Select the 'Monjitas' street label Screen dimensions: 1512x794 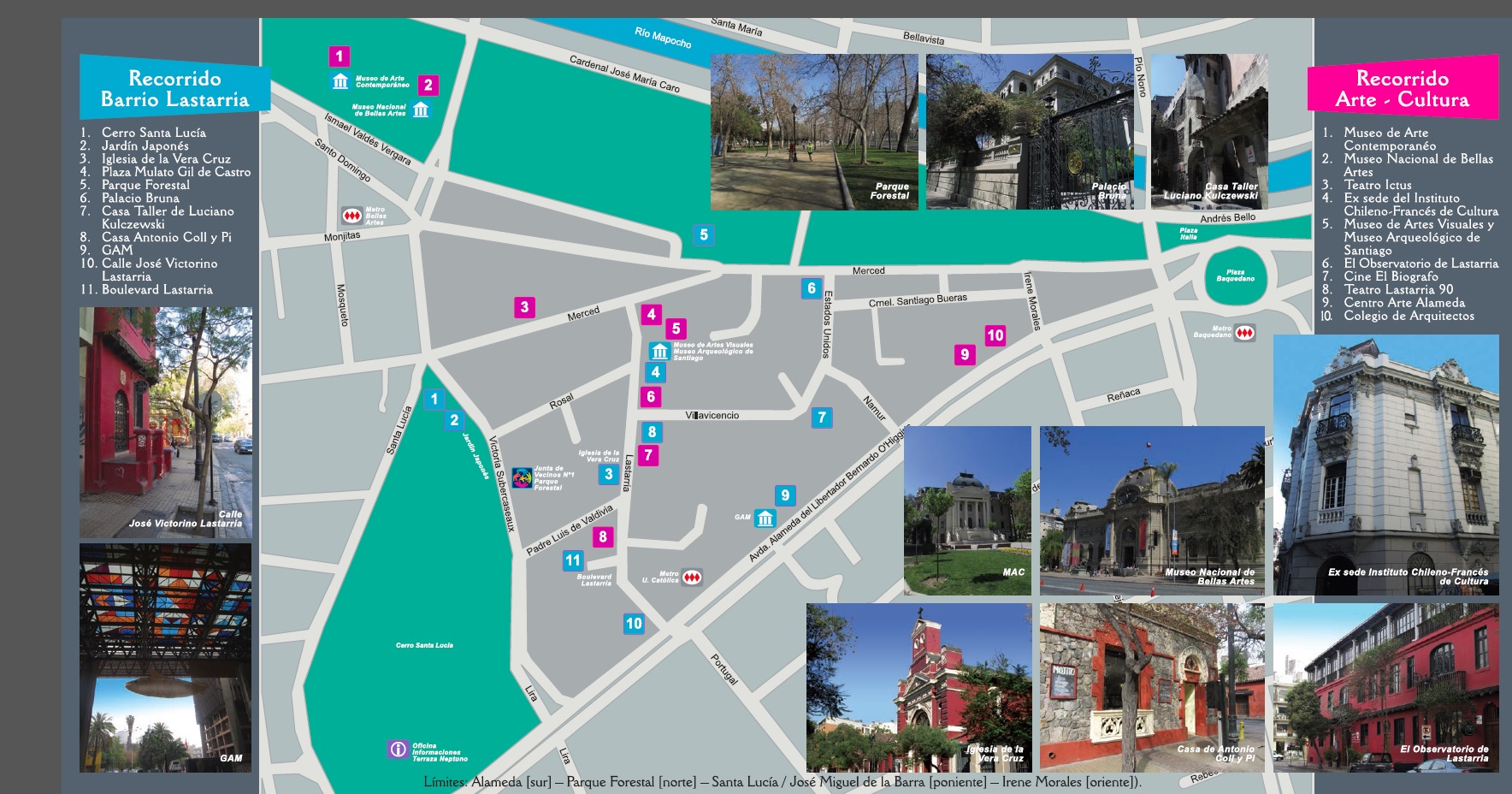coord(342,236)
